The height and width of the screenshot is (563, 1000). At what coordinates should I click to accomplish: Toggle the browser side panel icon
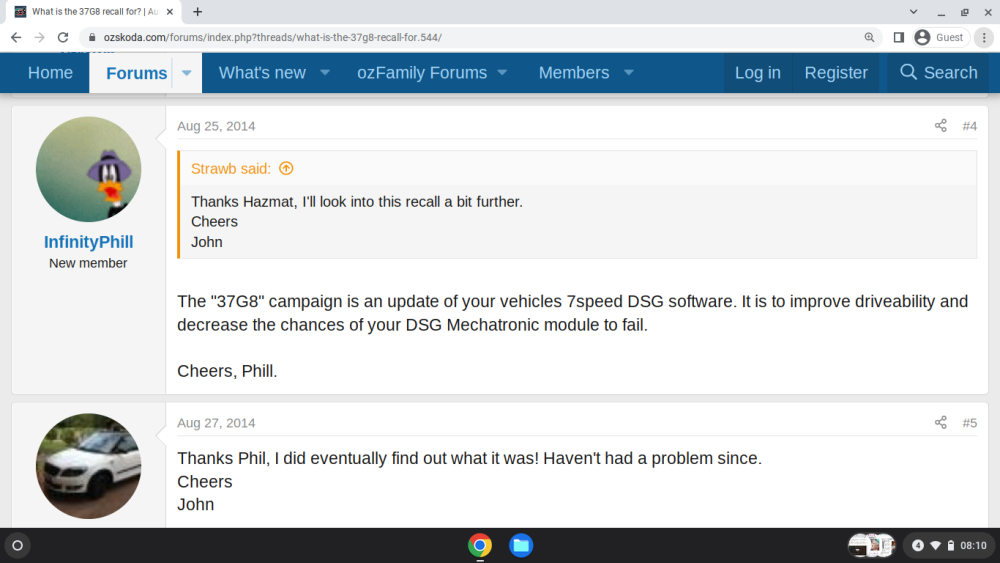pos(899,38)
